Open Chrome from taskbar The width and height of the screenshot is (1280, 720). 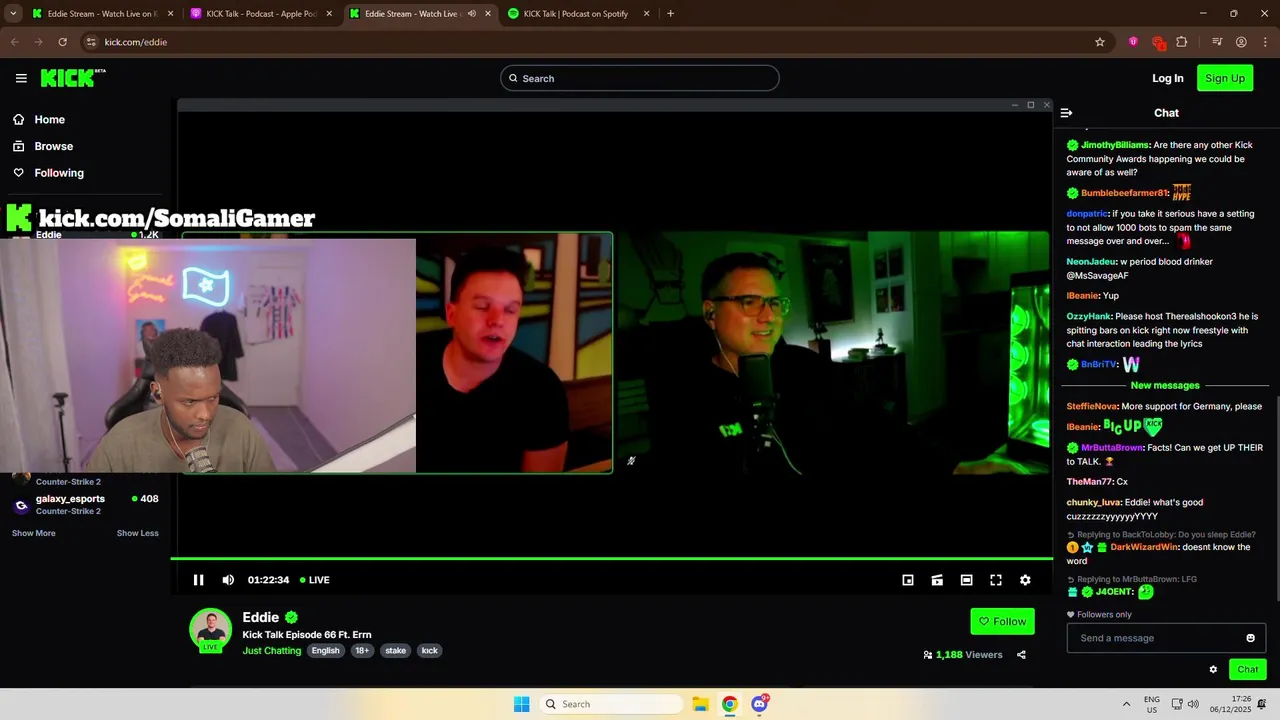coord(730,704)
